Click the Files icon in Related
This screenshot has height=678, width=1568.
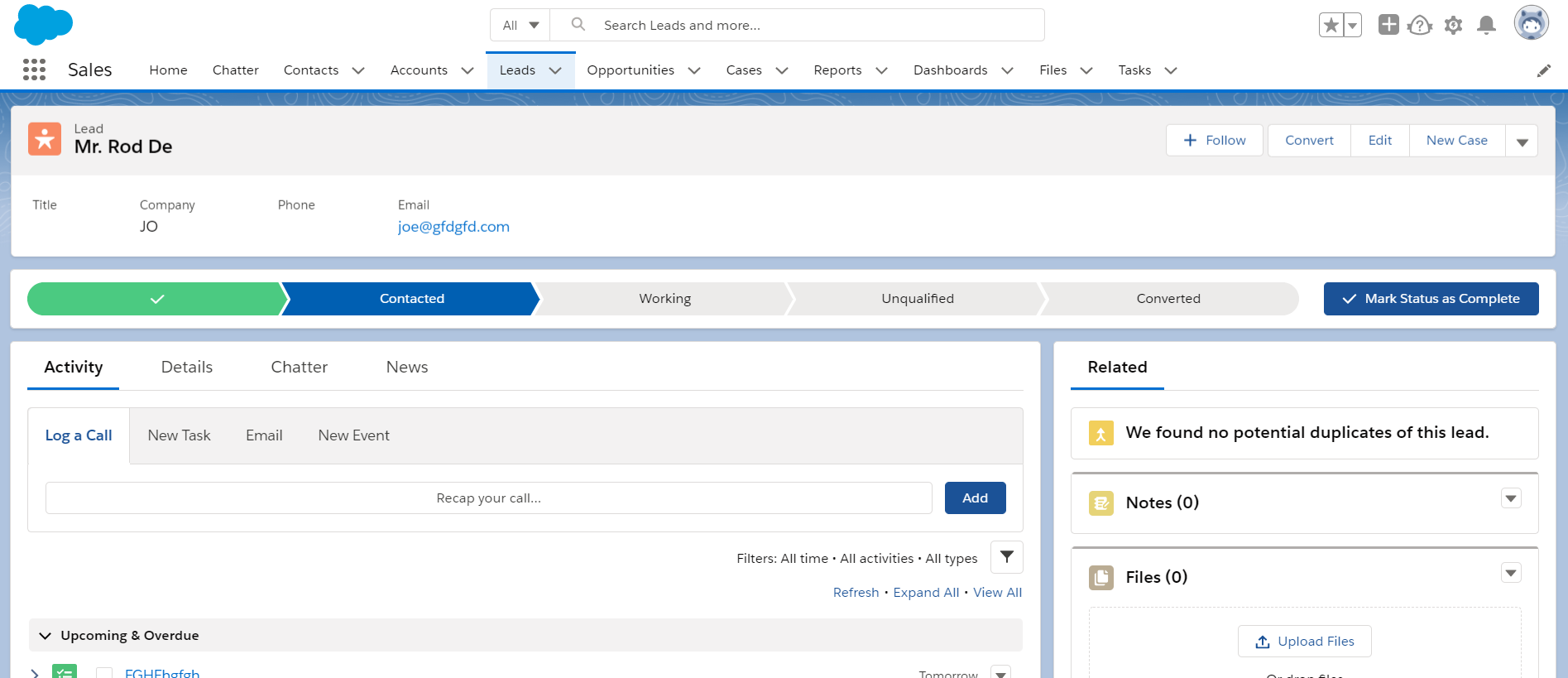pyautogui.click(x=1100, y=578)
